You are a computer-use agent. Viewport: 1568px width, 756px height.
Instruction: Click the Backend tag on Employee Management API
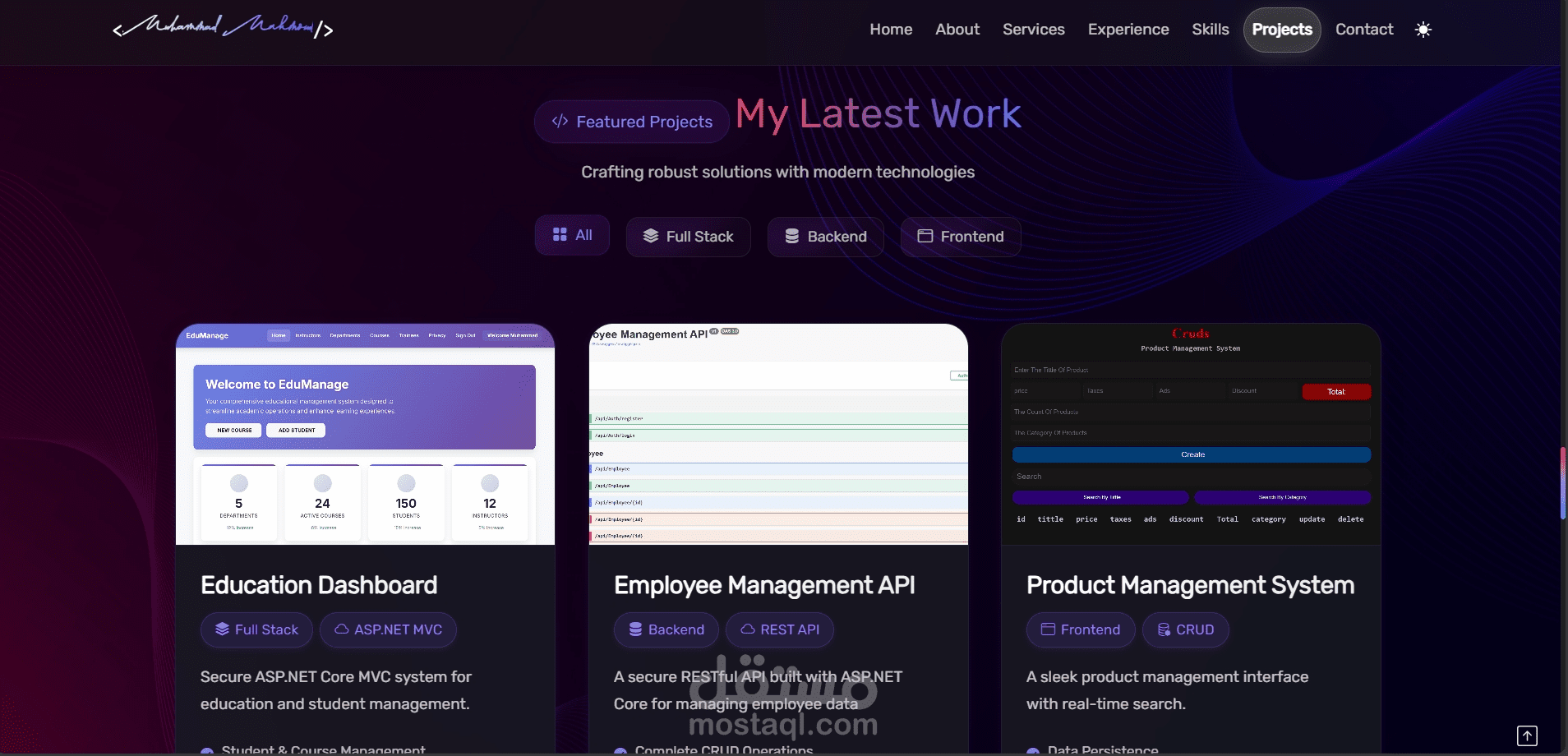coord(666,629)
